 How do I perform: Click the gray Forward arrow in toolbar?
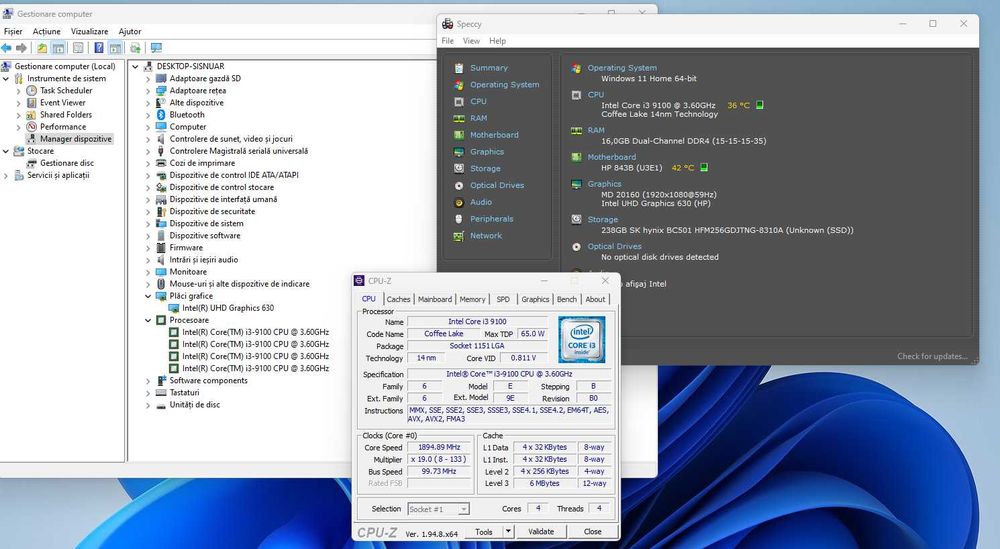pos(22,48)
